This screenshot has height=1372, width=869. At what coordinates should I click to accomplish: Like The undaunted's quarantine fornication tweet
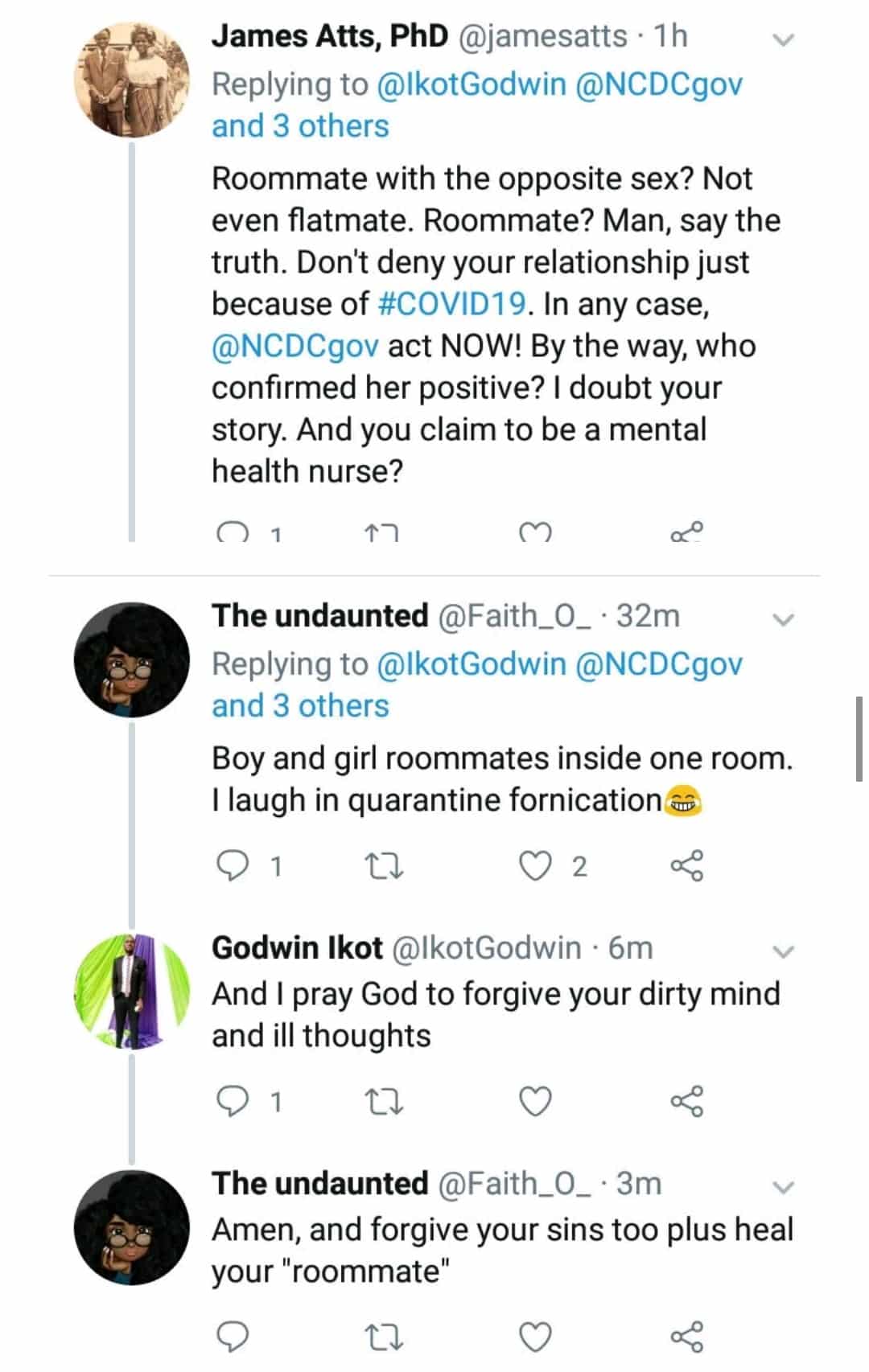point(535,865)
